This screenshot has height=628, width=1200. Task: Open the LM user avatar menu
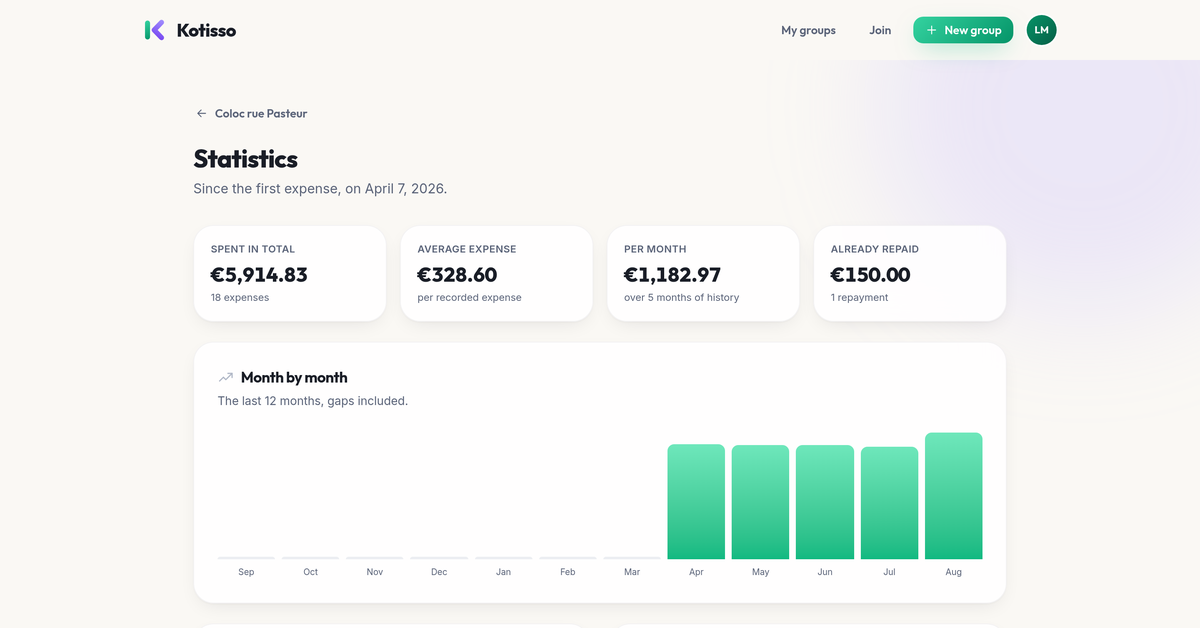[x=1041, y=30]
